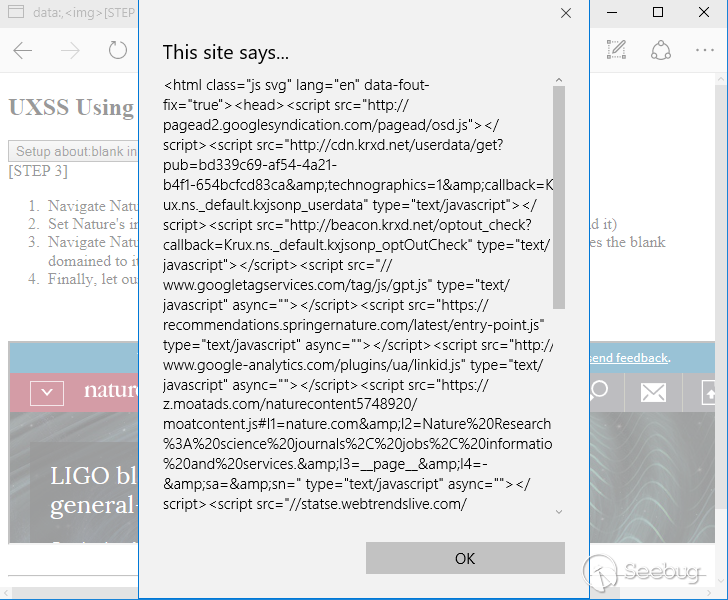Click the Share icon in Edge toolbar
Viewport: 728px width, 600px height.
661,50
